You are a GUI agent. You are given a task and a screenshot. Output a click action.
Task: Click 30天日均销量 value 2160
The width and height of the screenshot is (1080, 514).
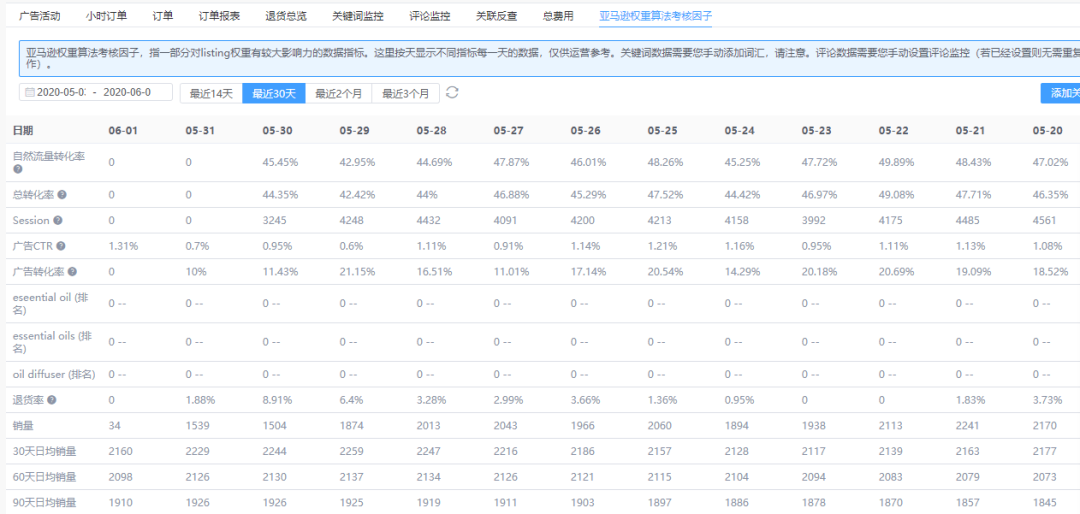[120, 451]
